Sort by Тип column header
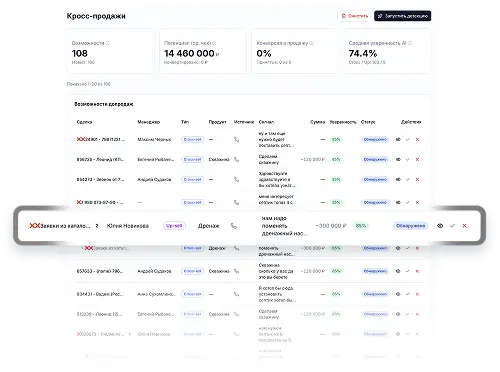500x372 pixels. pos(185,122)
